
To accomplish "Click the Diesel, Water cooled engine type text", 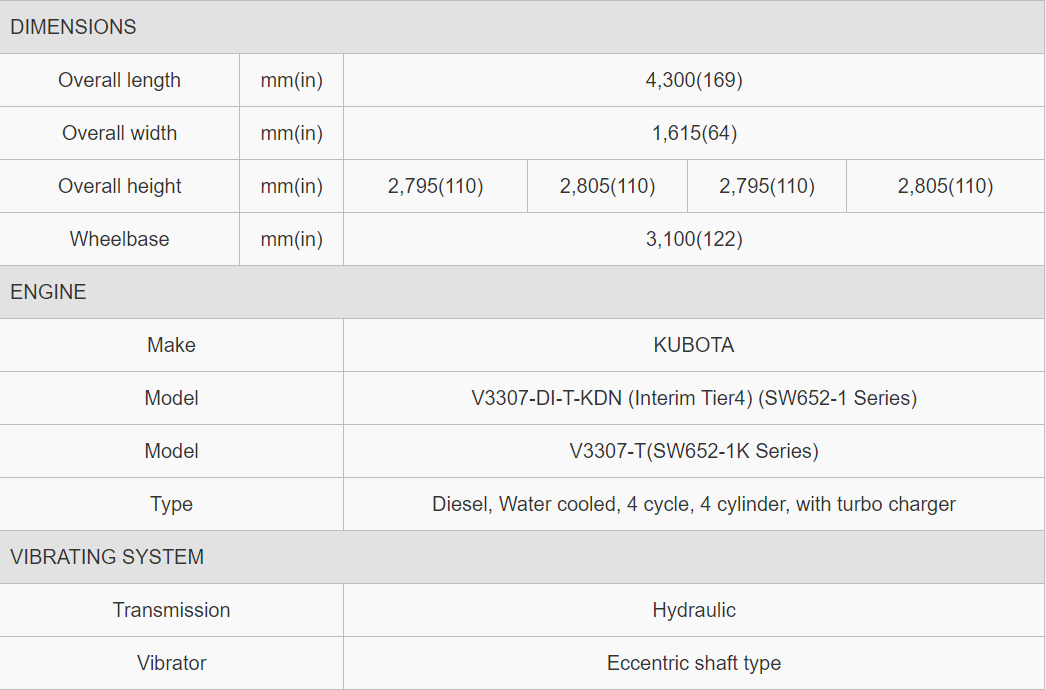I will click(x=694, y=504).
